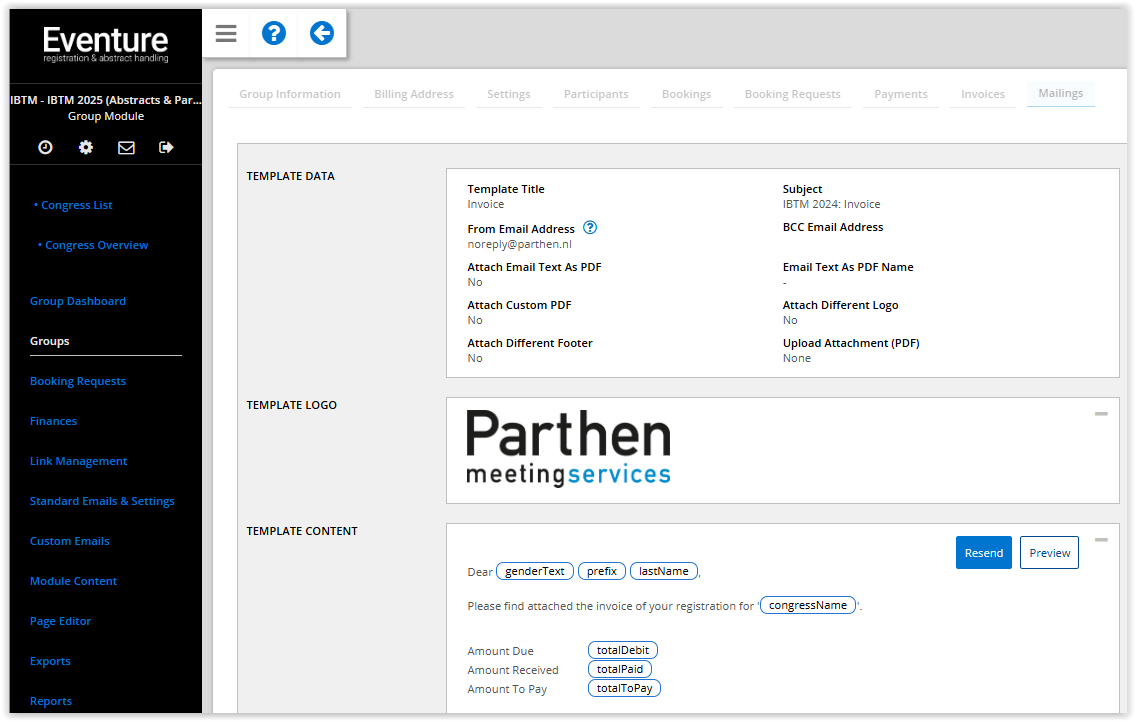The height and width of the screenshot is (721, 1135).
Task: Switch to the Participants tab
Action: 596,94
